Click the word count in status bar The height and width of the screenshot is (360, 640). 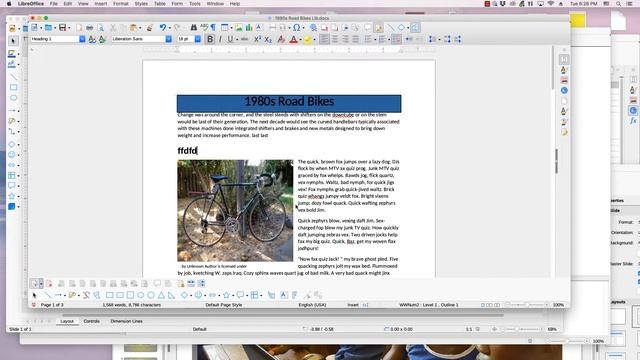coord(132,305)
